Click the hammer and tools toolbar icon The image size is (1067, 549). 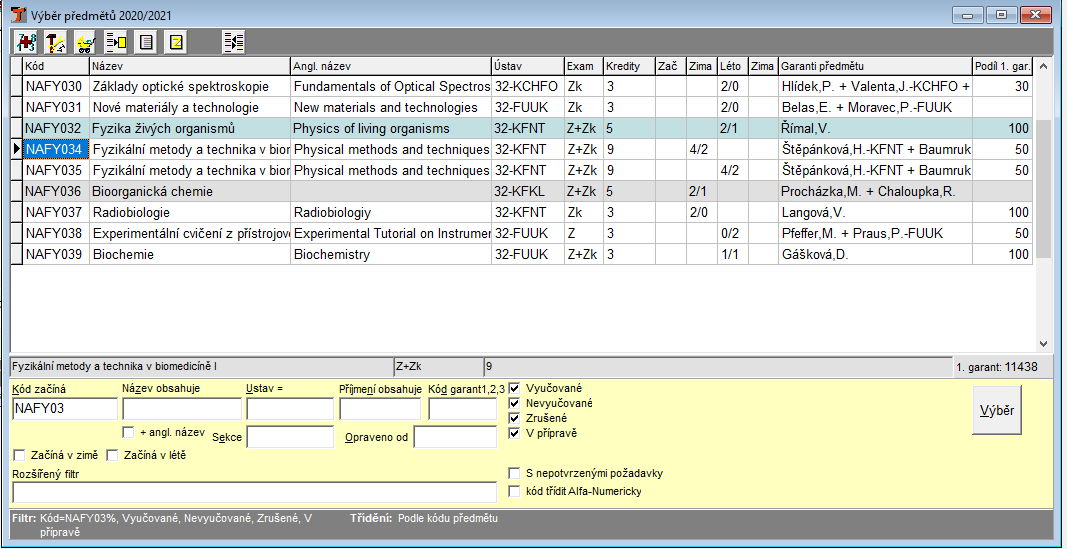click(55, 42)
